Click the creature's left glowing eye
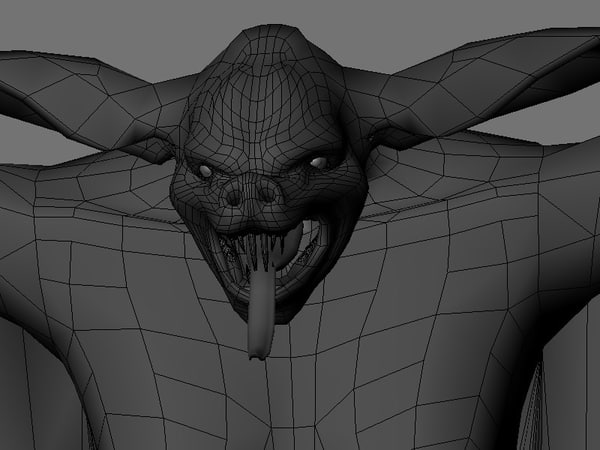The height and width of the screenshot is (450, 600). tap(205, 170)
